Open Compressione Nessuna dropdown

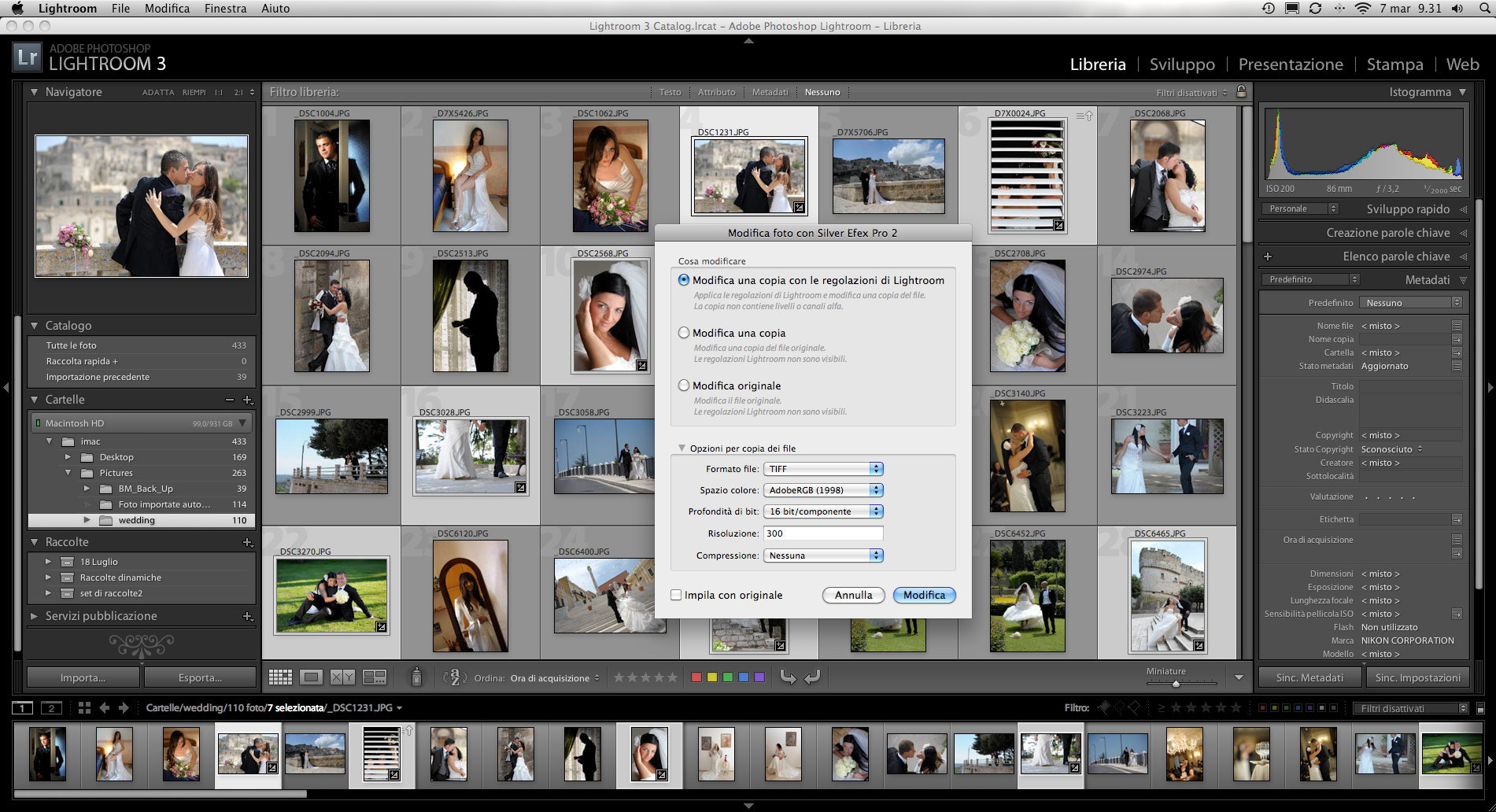click(x=823, y=555)
